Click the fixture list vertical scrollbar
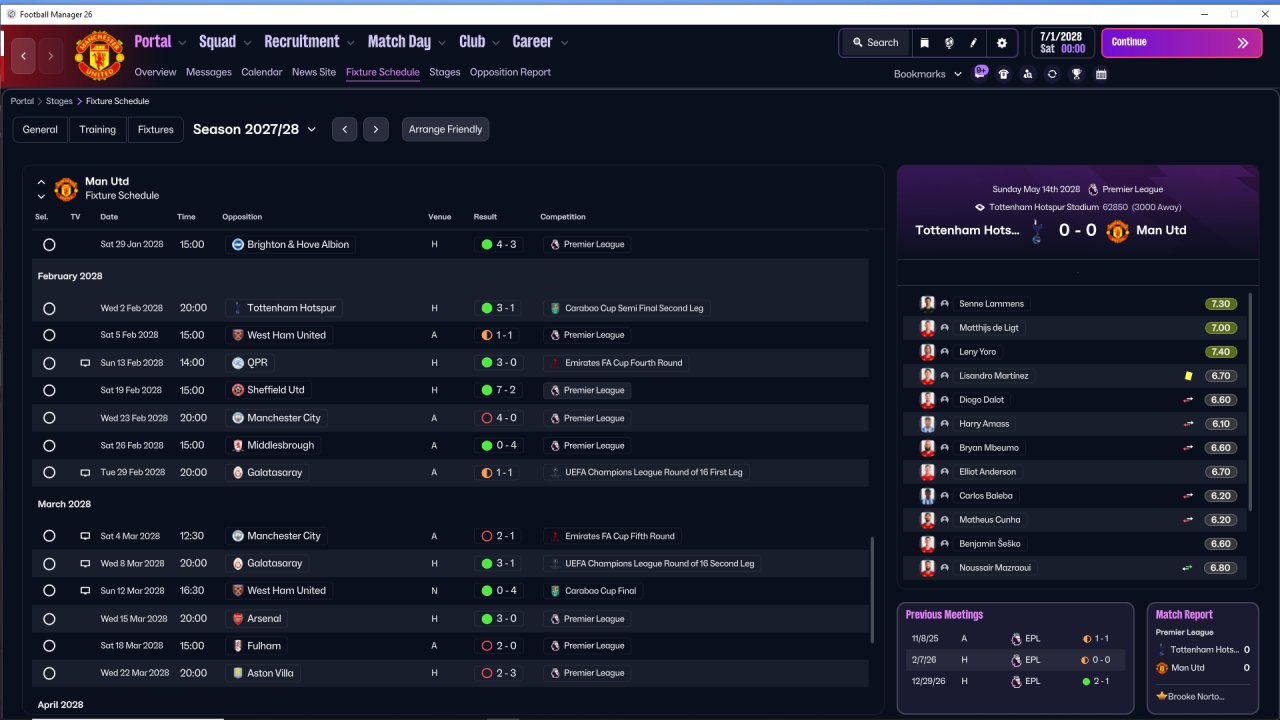The height and width of the screenshot is (720, 1280). tap(872, 590)
